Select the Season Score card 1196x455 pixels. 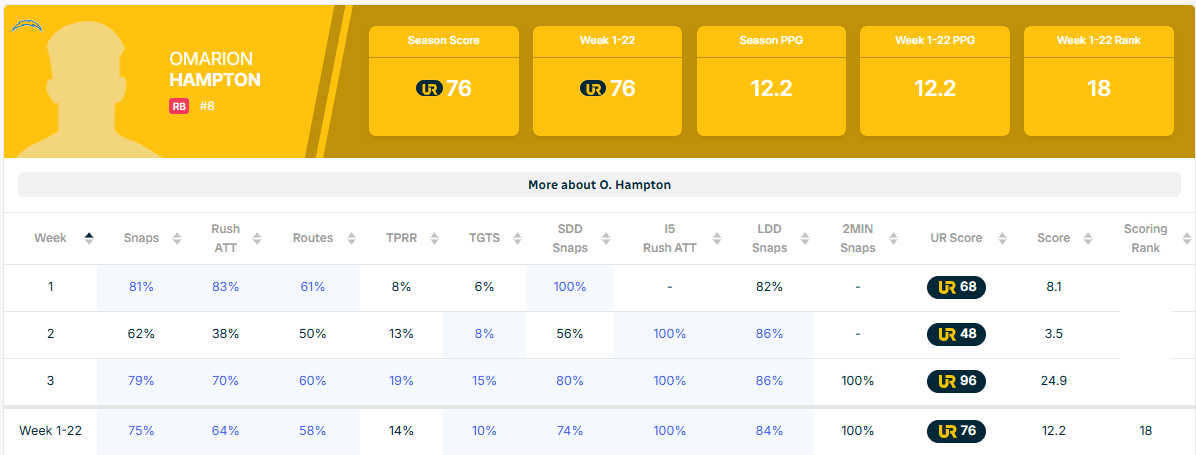pyautogui.click(x=443, y=80)
